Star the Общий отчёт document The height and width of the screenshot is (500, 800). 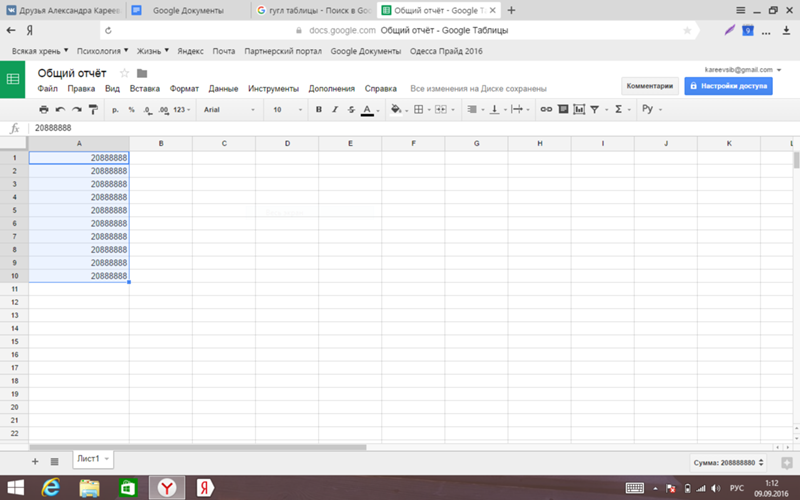124,73
